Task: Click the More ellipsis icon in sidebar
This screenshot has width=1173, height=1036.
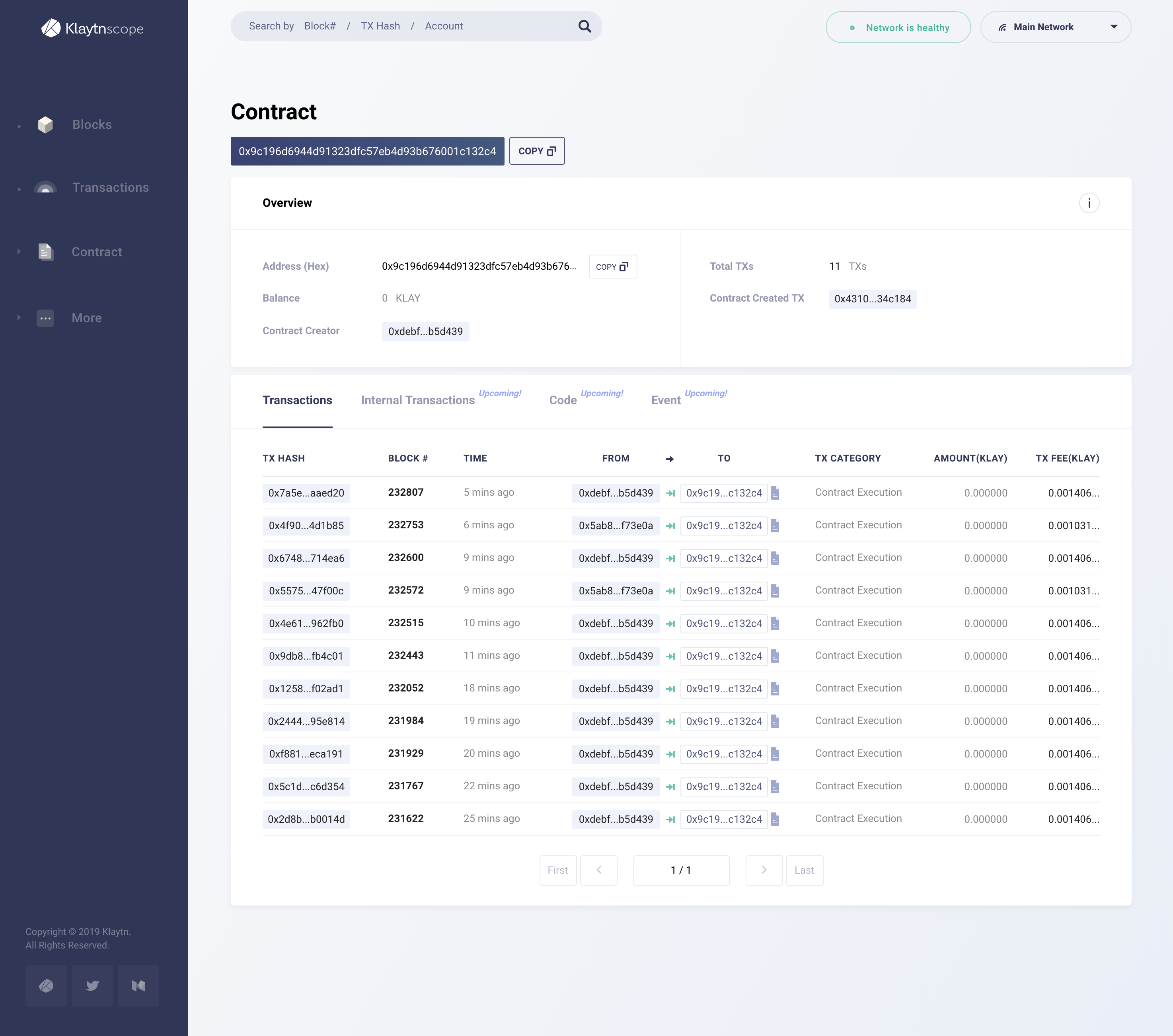Action: click(45, 318)
